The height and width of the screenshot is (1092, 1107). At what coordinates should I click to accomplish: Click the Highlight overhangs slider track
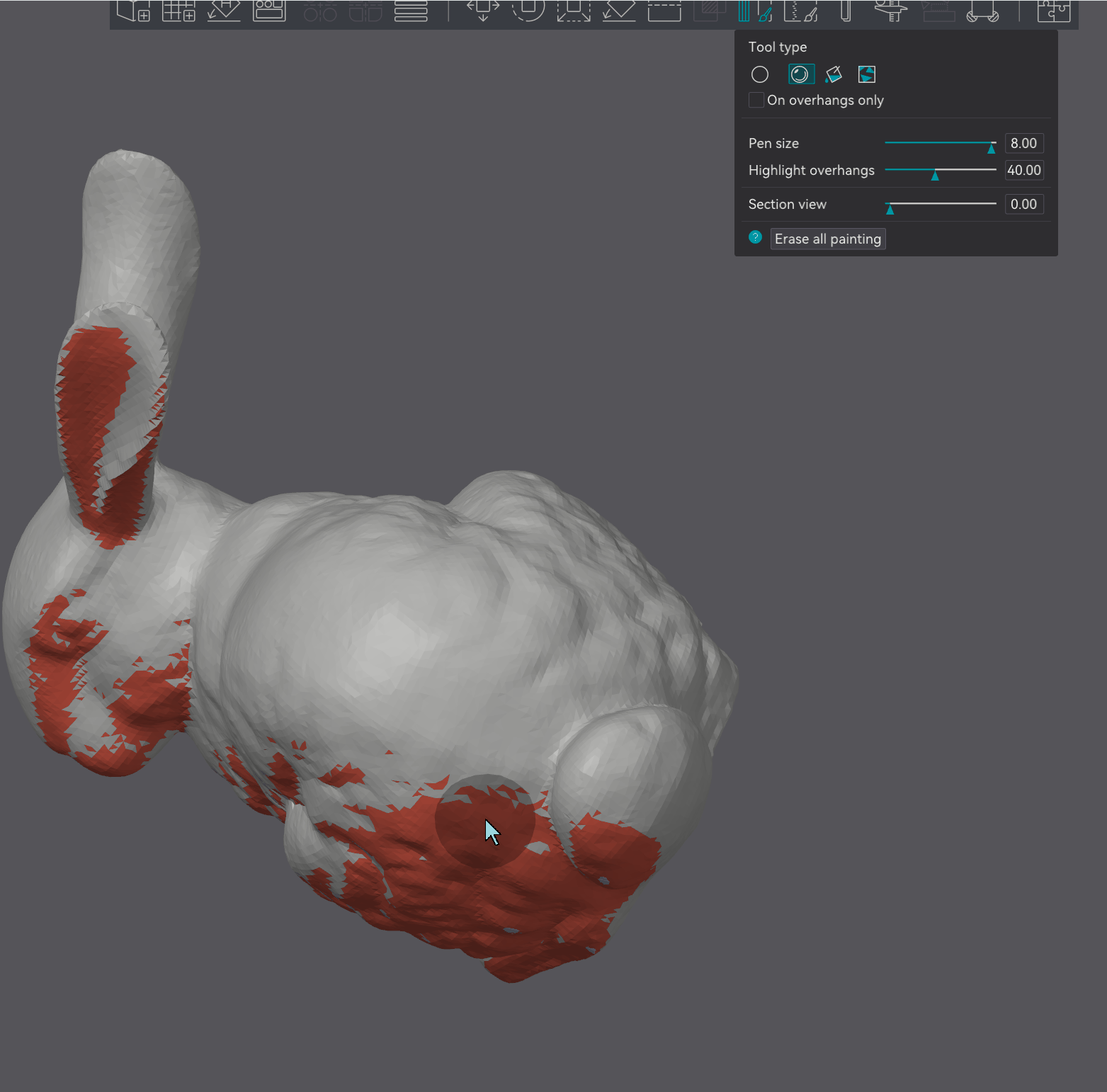click(x=941, y=170)
